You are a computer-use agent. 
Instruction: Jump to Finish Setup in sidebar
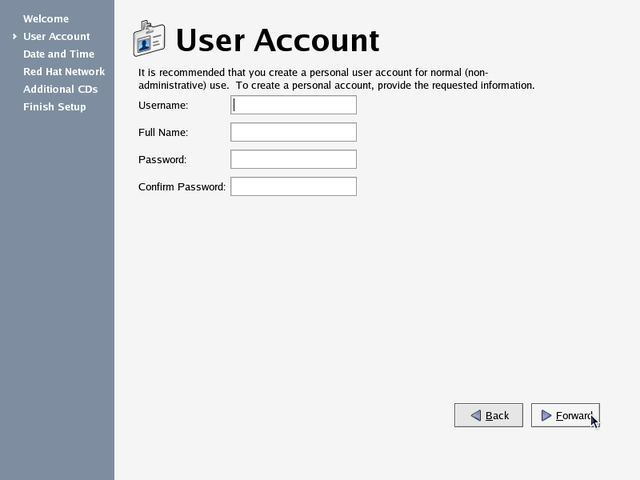pos(55,107)
